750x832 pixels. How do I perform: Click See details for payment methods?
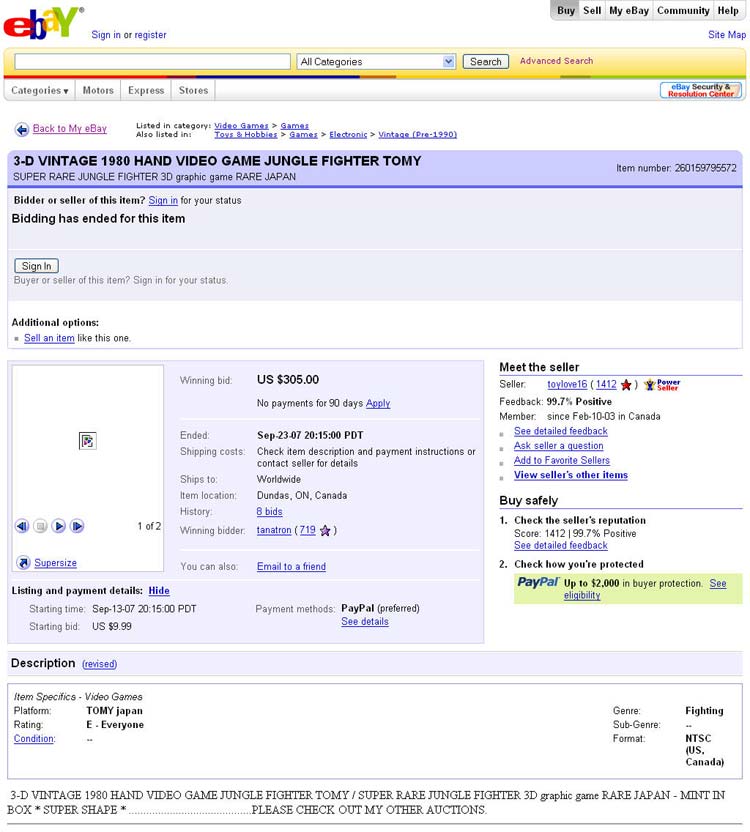[x=365, y=622]
